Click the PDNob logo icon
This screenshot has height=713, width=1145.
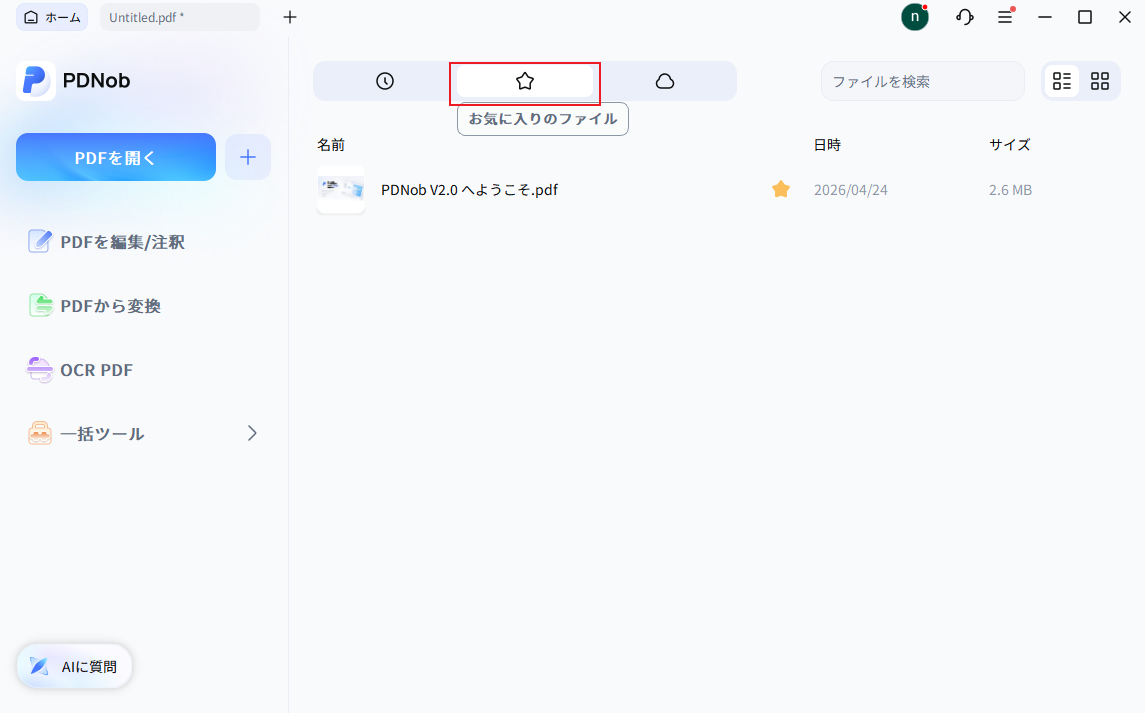click(36, 80)
